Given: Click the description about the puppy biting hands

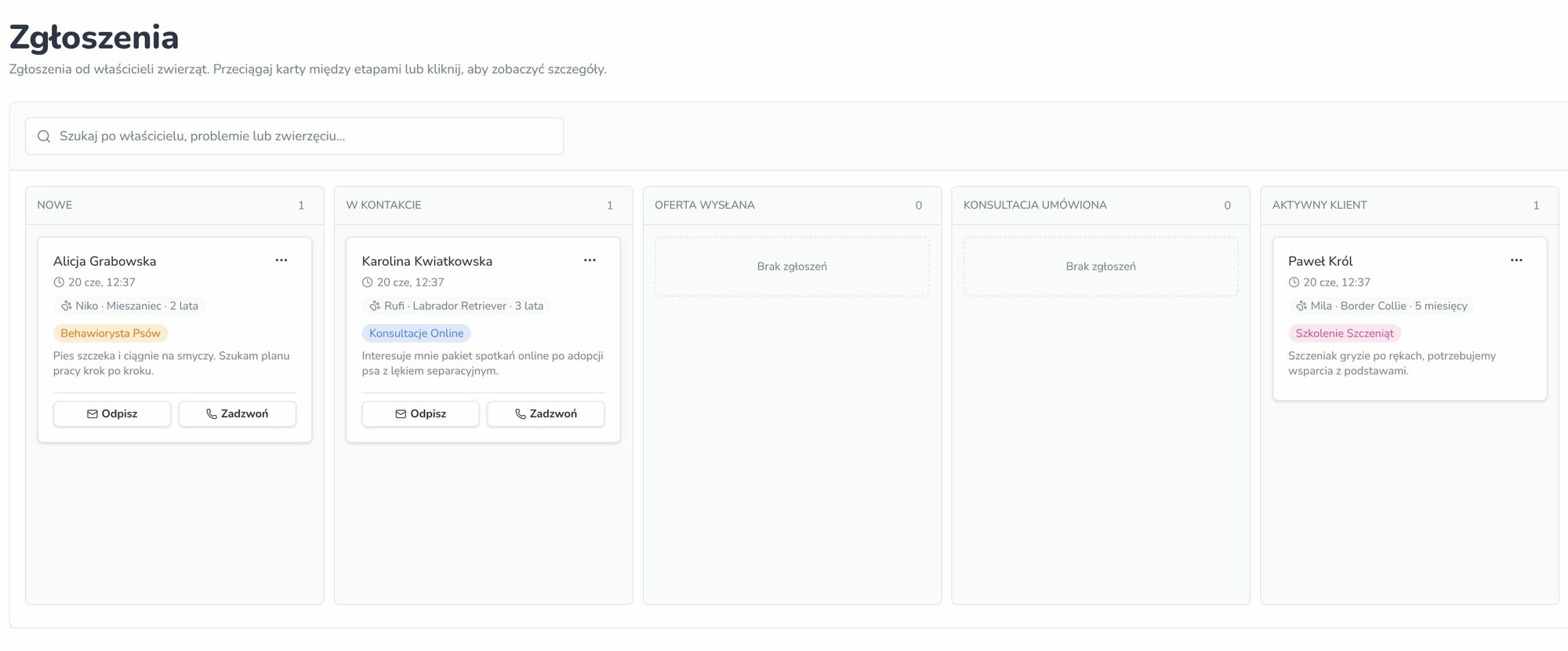Looking at the screenshot, I should [1392, 363].
